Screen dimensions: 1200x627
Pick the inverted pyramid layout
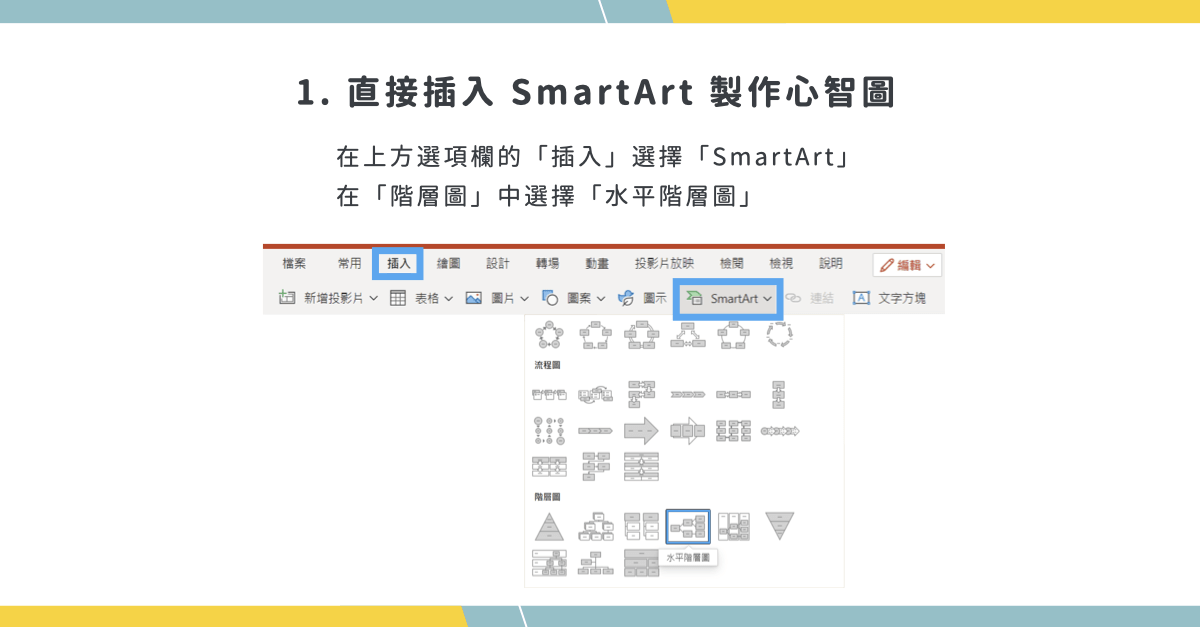[x=779, y=526]
